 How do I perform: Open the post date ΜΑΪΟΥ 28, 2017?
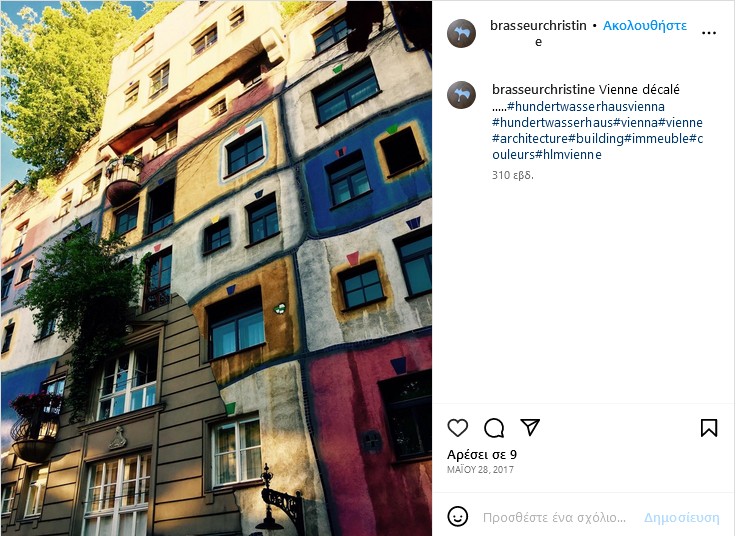[x=480, y=469]
